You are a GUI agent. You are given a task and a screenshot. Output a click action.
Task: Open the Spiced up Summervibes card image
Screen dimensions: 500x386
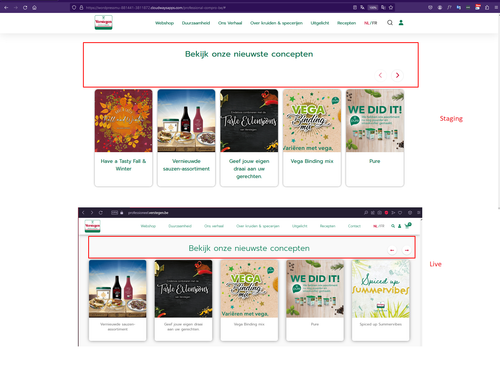380,289
